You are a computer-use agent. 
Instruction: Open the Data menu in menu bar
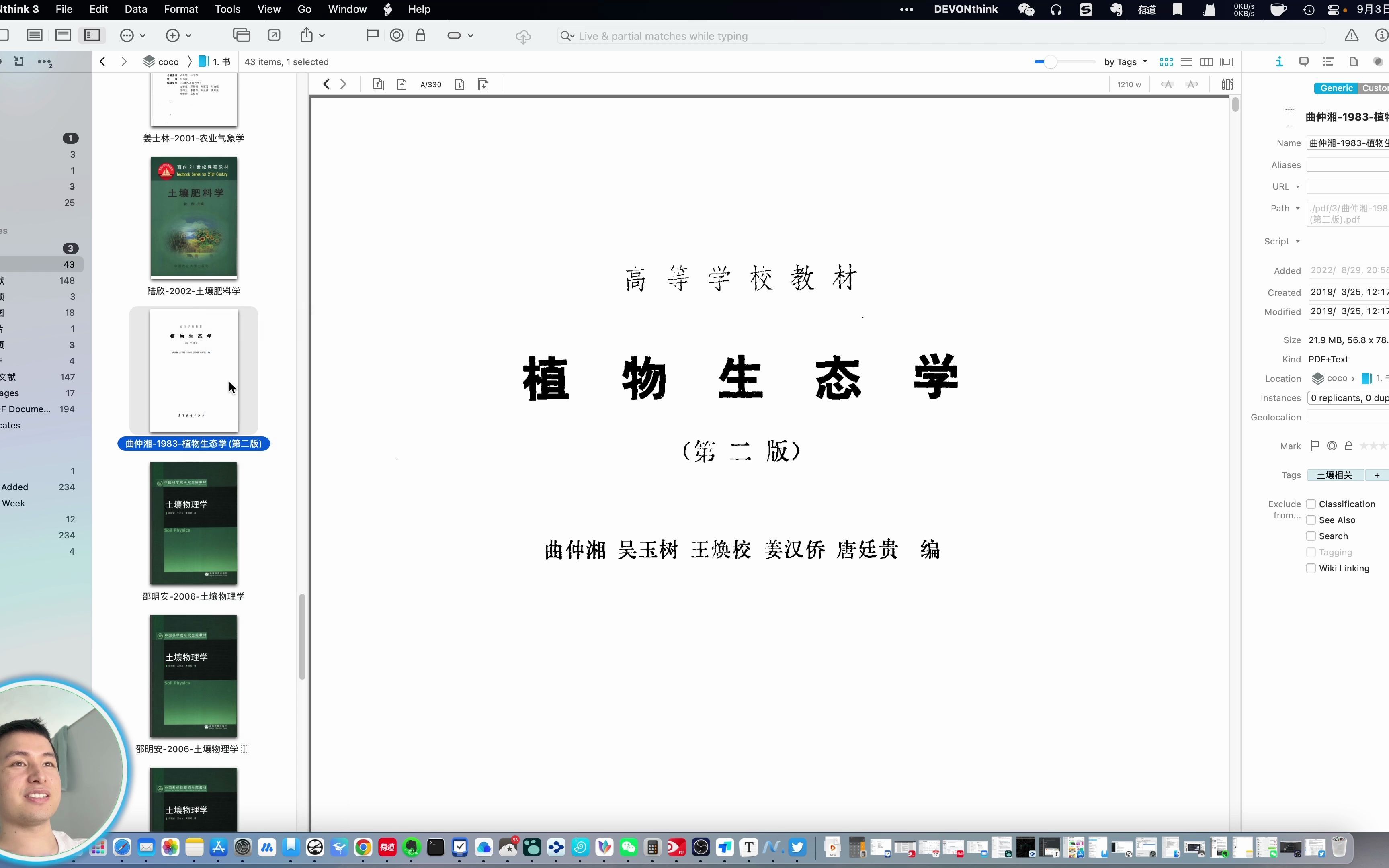[x=135, y=9]
